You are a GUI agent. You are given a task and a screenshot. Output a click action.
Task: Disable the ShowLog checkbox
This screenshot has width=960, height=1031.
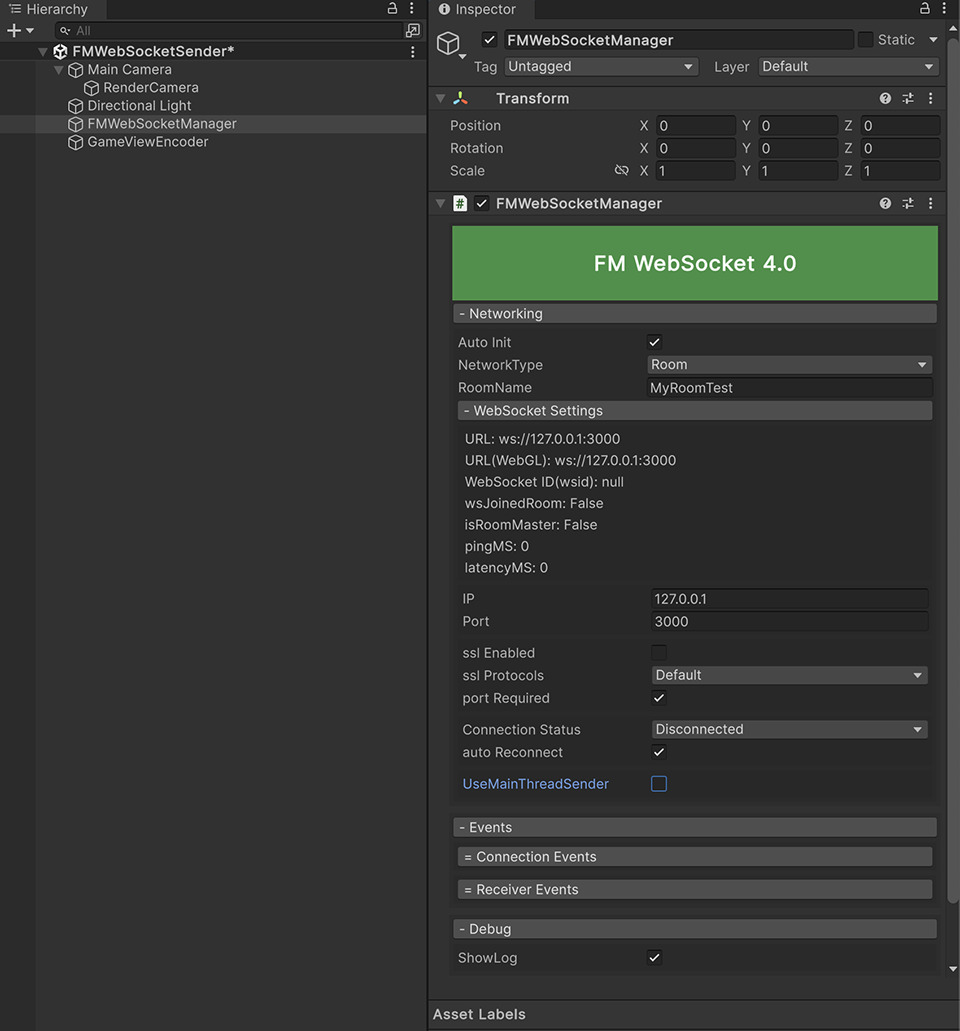pos(654,957)
